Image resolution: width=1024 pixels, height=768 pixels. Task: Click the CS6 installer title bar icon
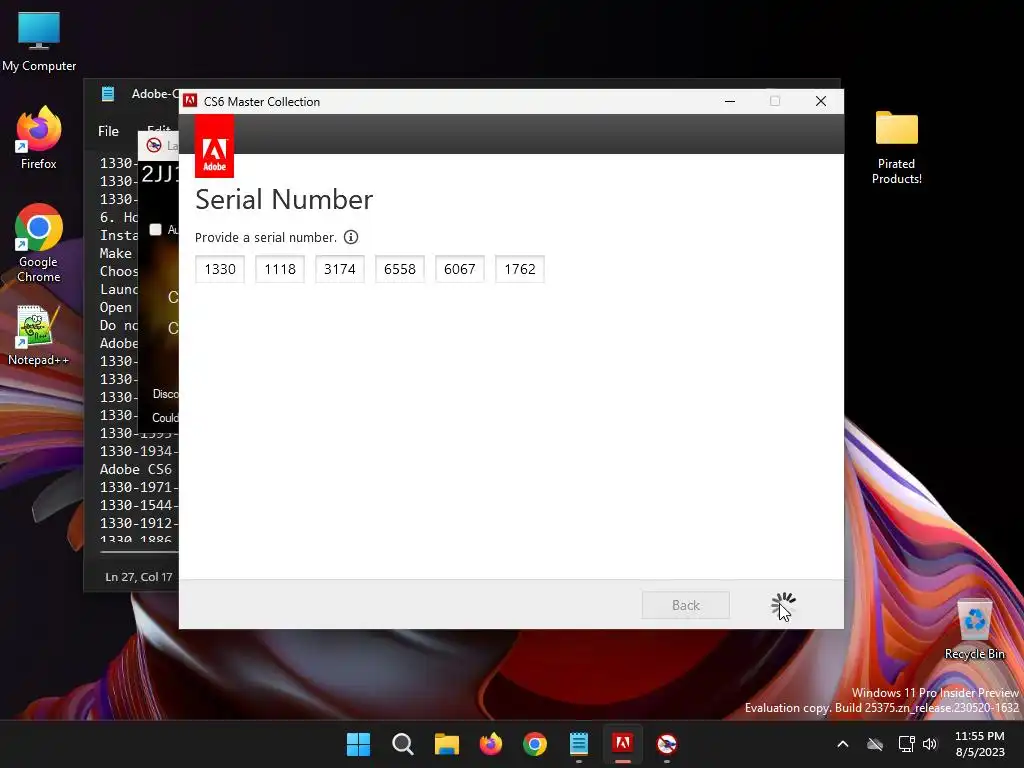(190, 101)
